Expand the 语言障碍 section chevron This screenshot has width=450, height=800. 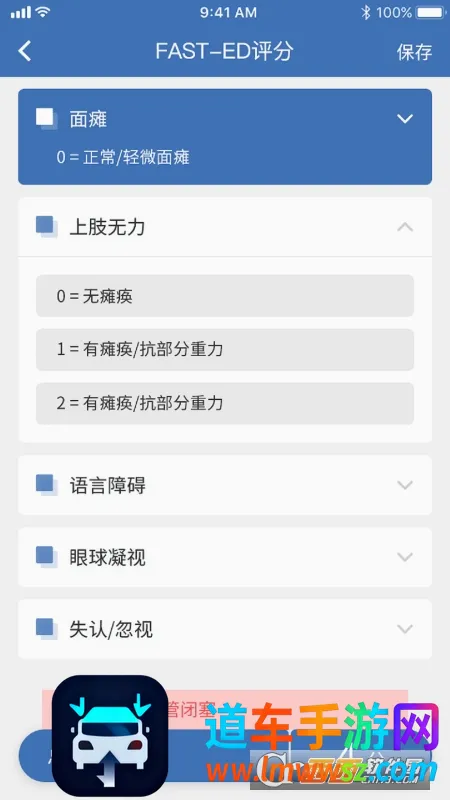tap(405, 485)
